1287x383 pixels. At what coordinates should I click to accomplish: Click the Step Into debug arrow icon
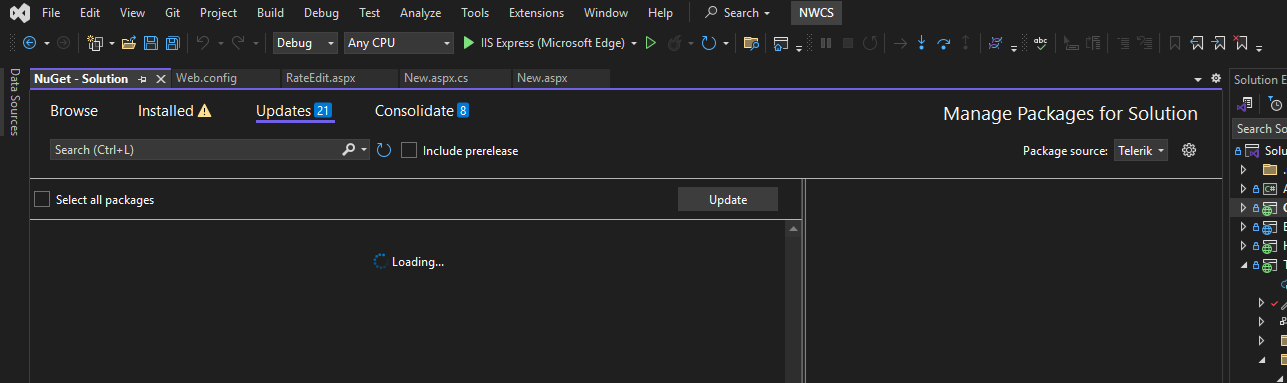click(921, 43)
